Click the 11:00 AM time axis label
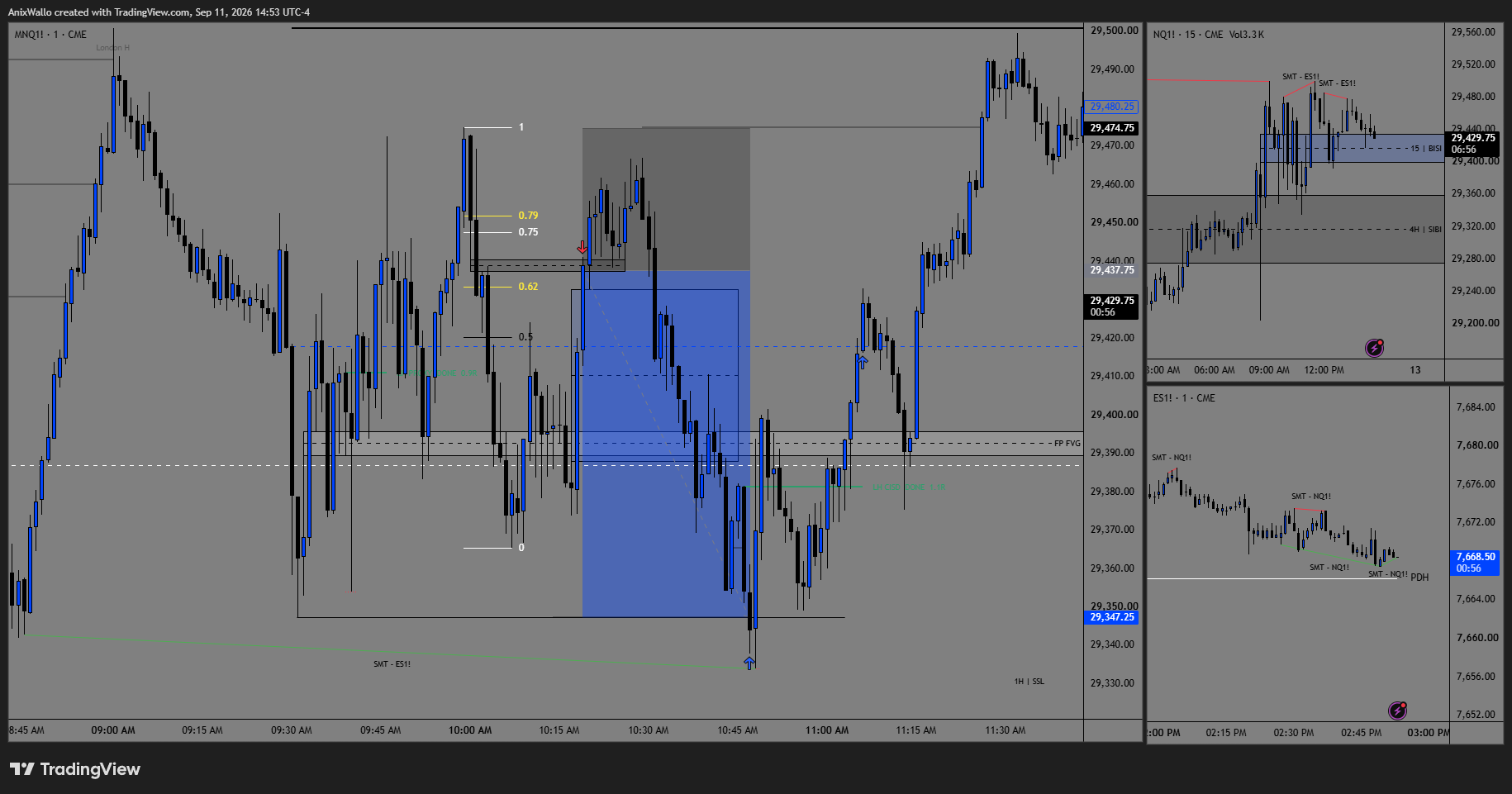The height and width of the screenshot is (794, 1512). tap(827, 730)
